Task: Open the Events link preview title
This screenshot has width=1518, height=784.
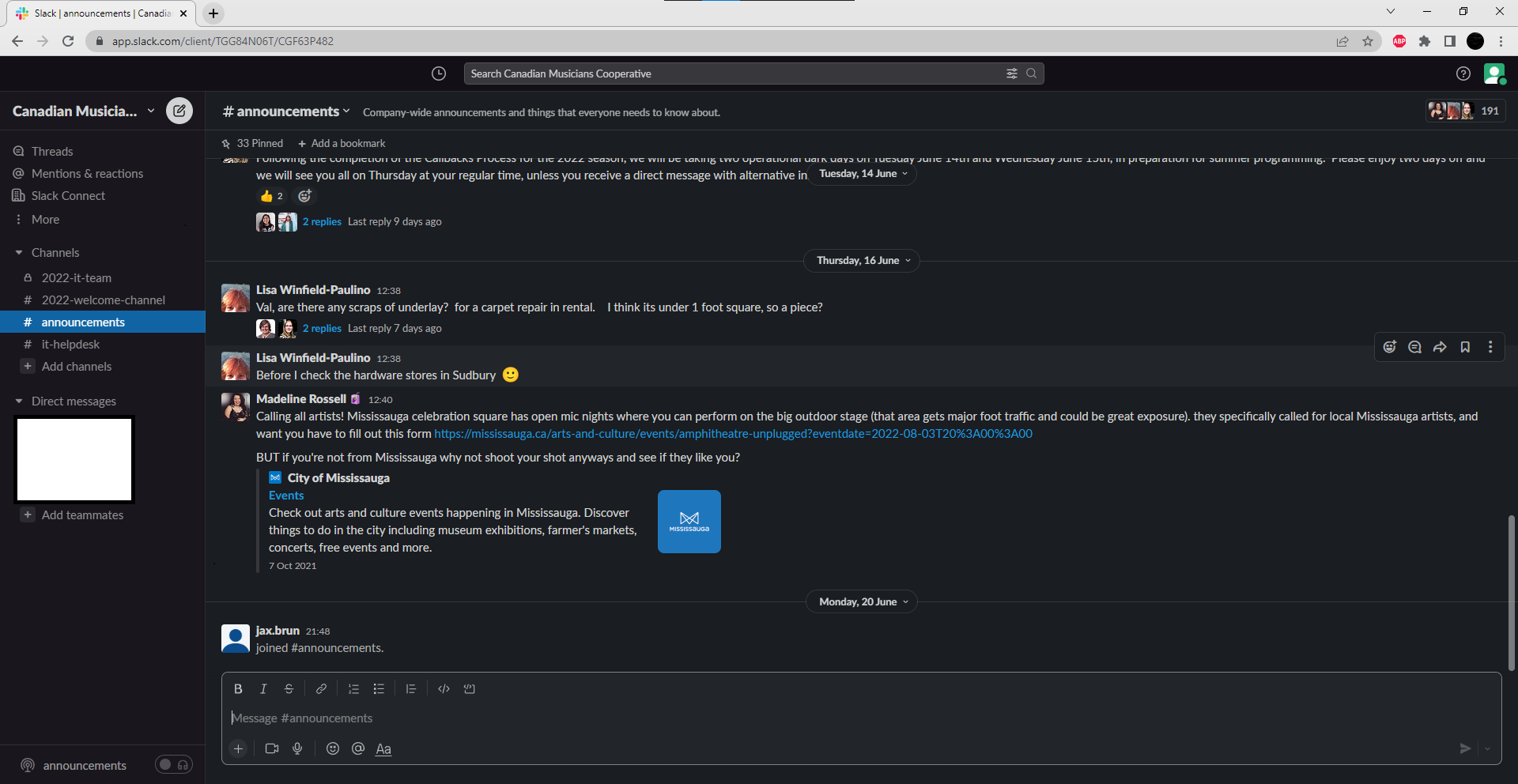Action: 286,496
